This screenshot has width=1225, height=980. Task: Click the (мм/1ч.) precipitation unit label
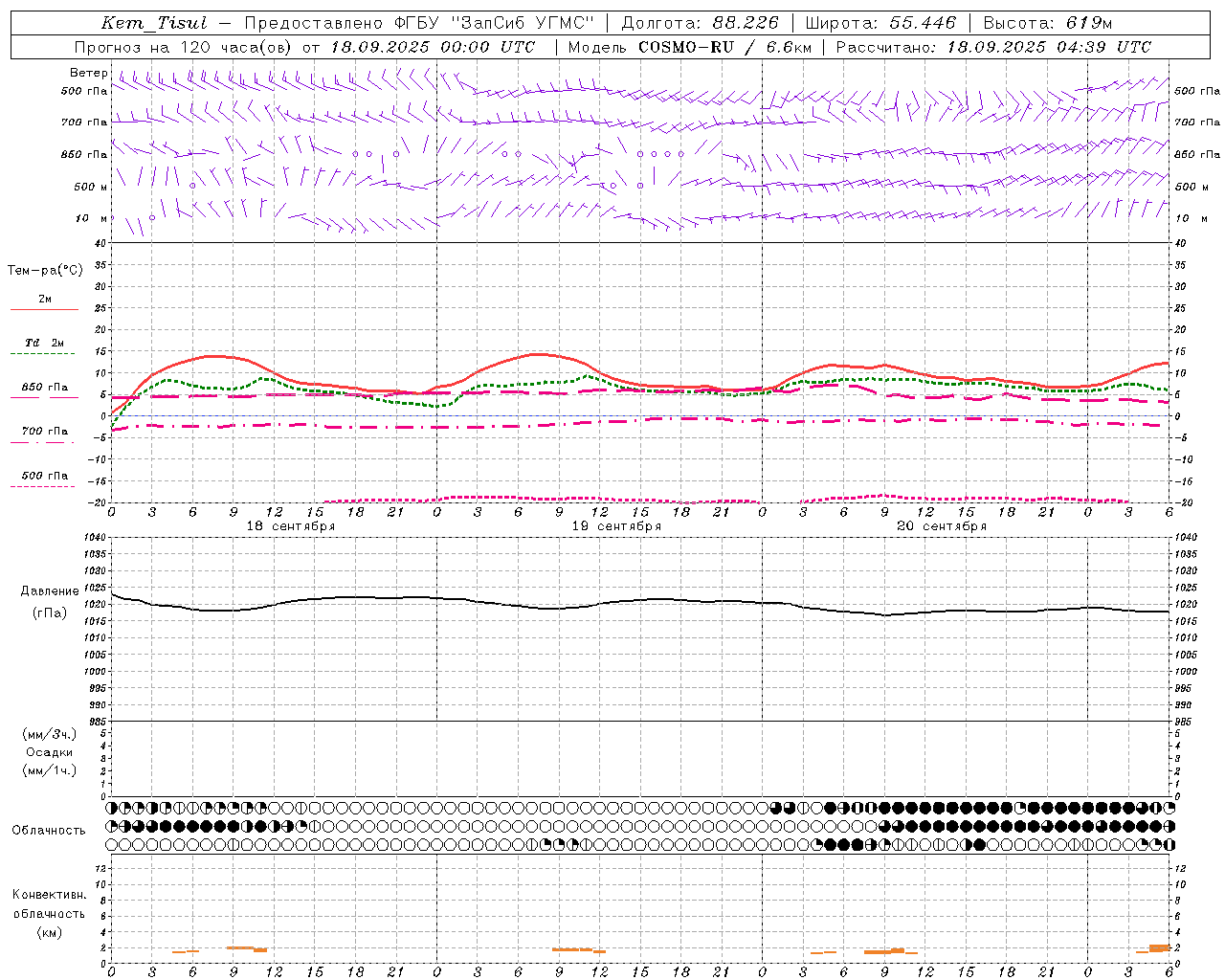[50, 770]
